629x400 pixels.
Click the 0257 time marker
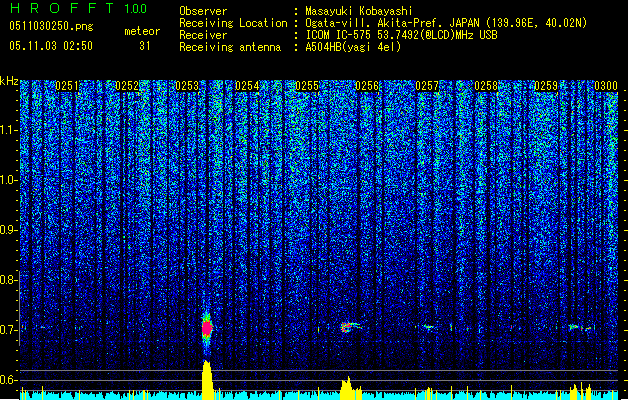427,86
